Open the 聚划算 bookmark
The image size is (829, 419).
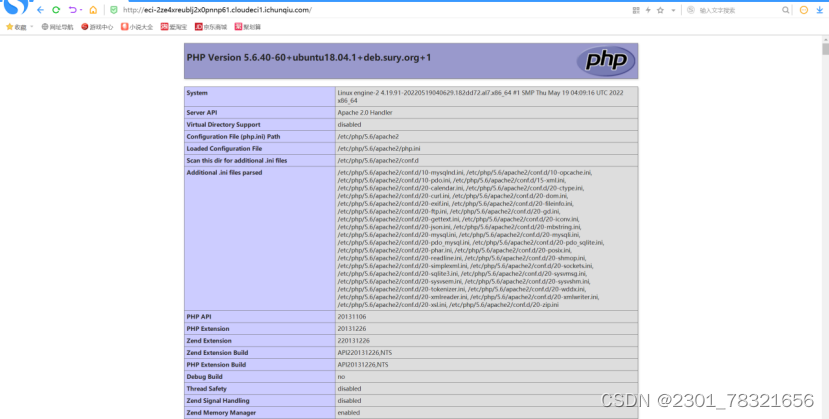tap(247, 26)
